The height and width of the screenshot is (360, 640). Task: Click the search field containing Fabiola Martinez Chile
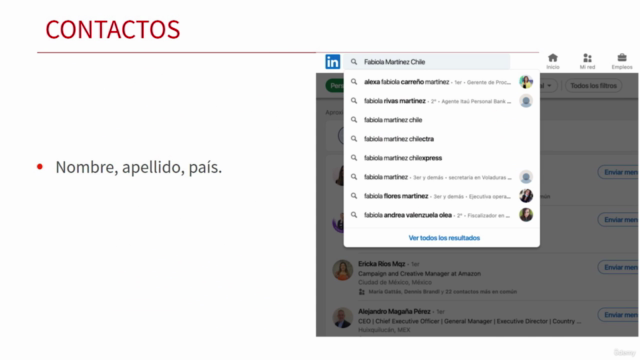pos(427,62)
